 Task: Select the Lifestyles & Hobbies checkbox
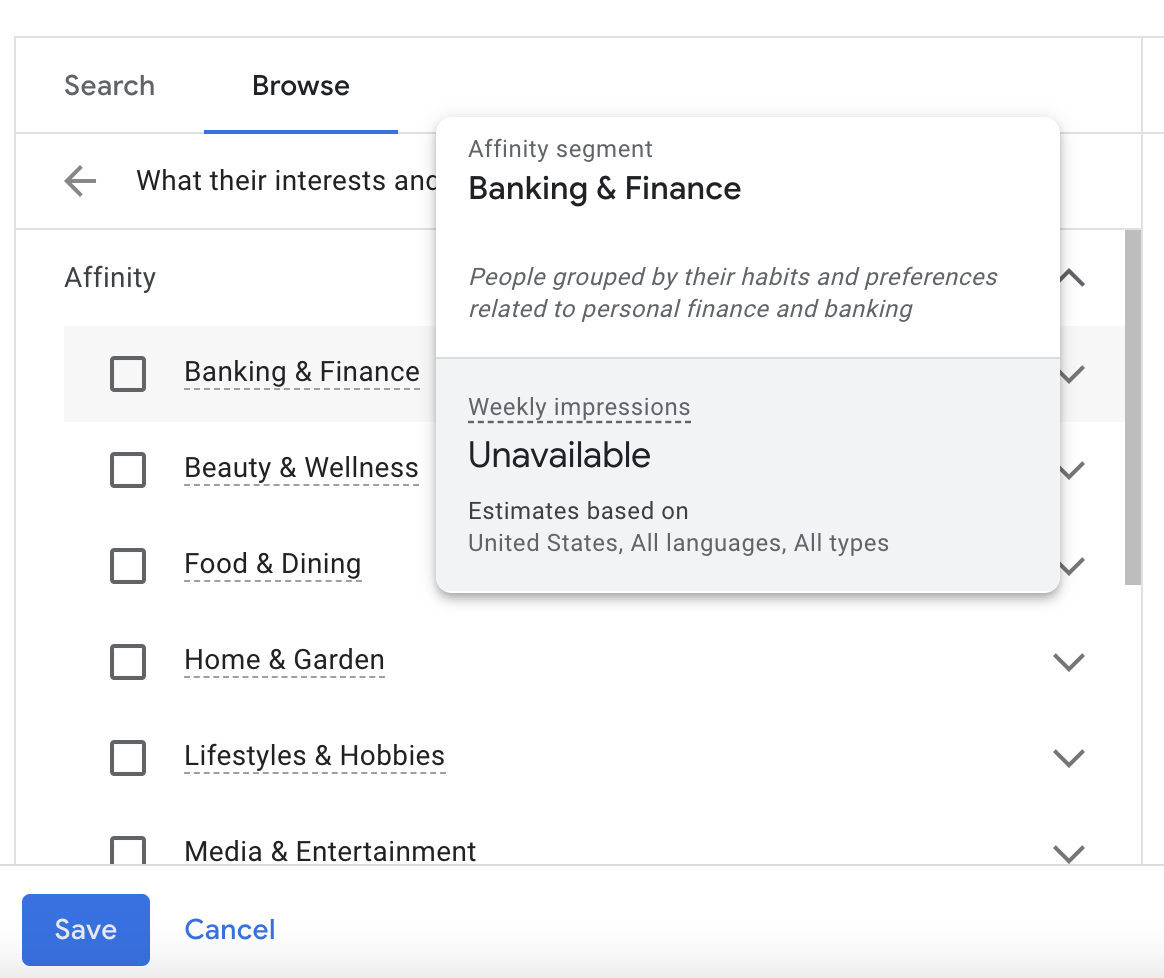tap(128, 757)
